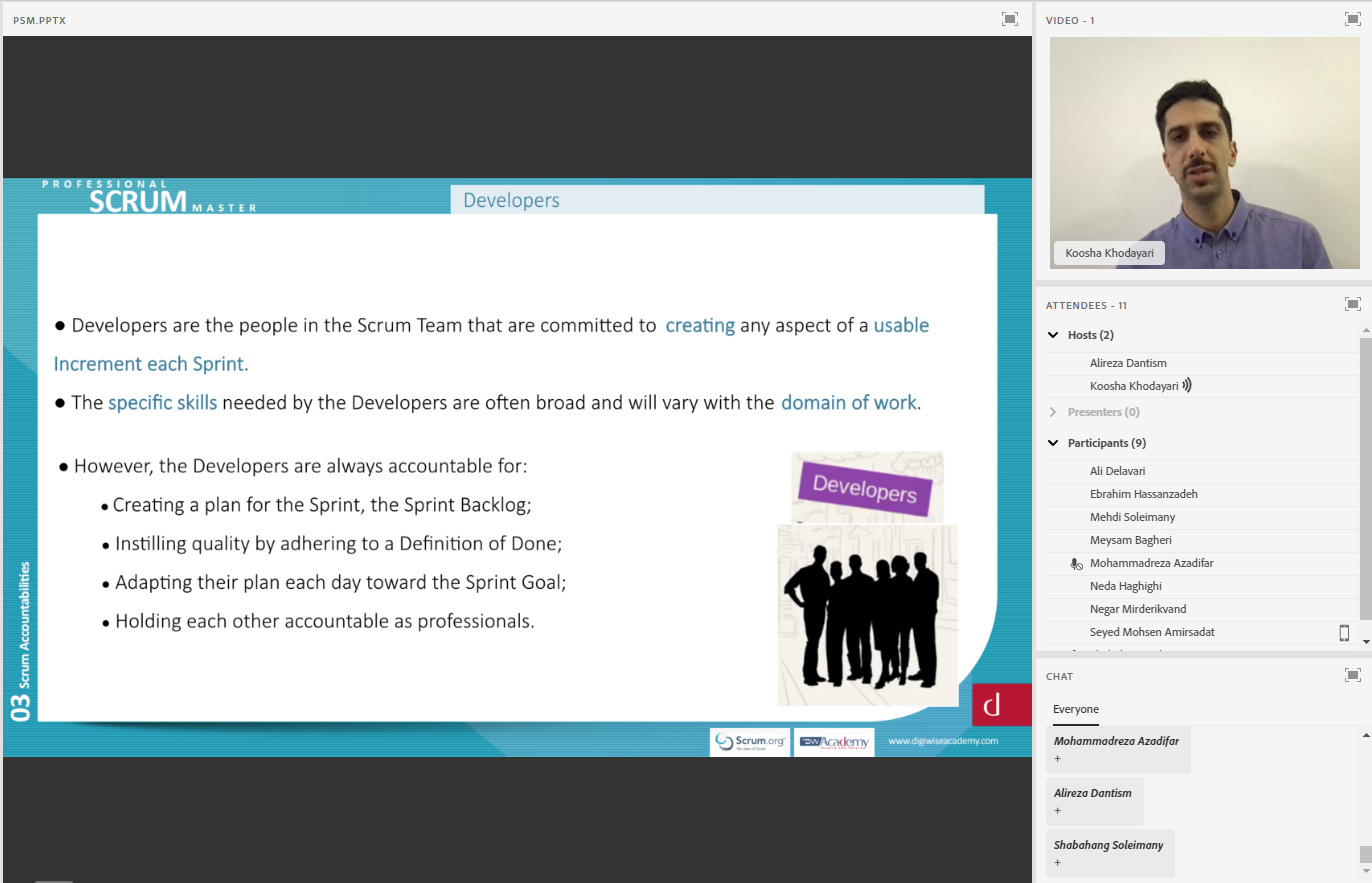Click the speaker icon beside Koosha Khodayari
Viewport: 1372px width, 883px height.
point(1187,386)
